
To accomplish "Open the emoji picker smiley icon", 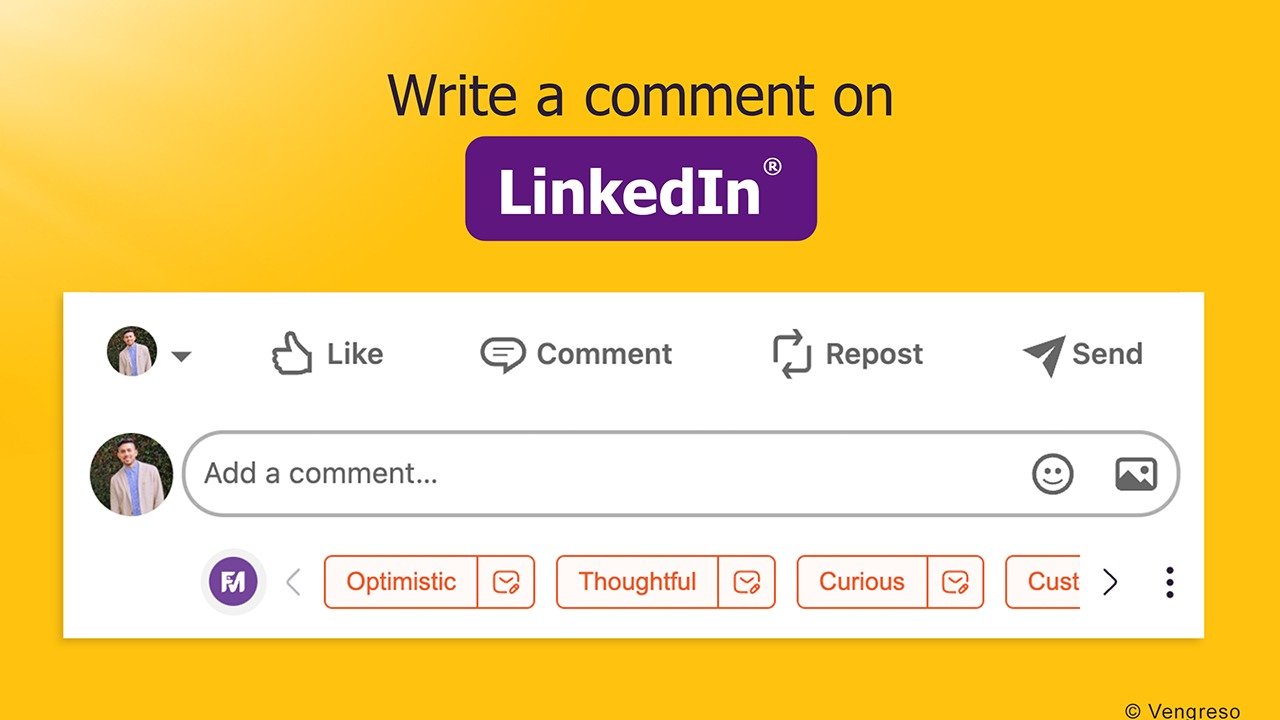I will (1052, 474).
